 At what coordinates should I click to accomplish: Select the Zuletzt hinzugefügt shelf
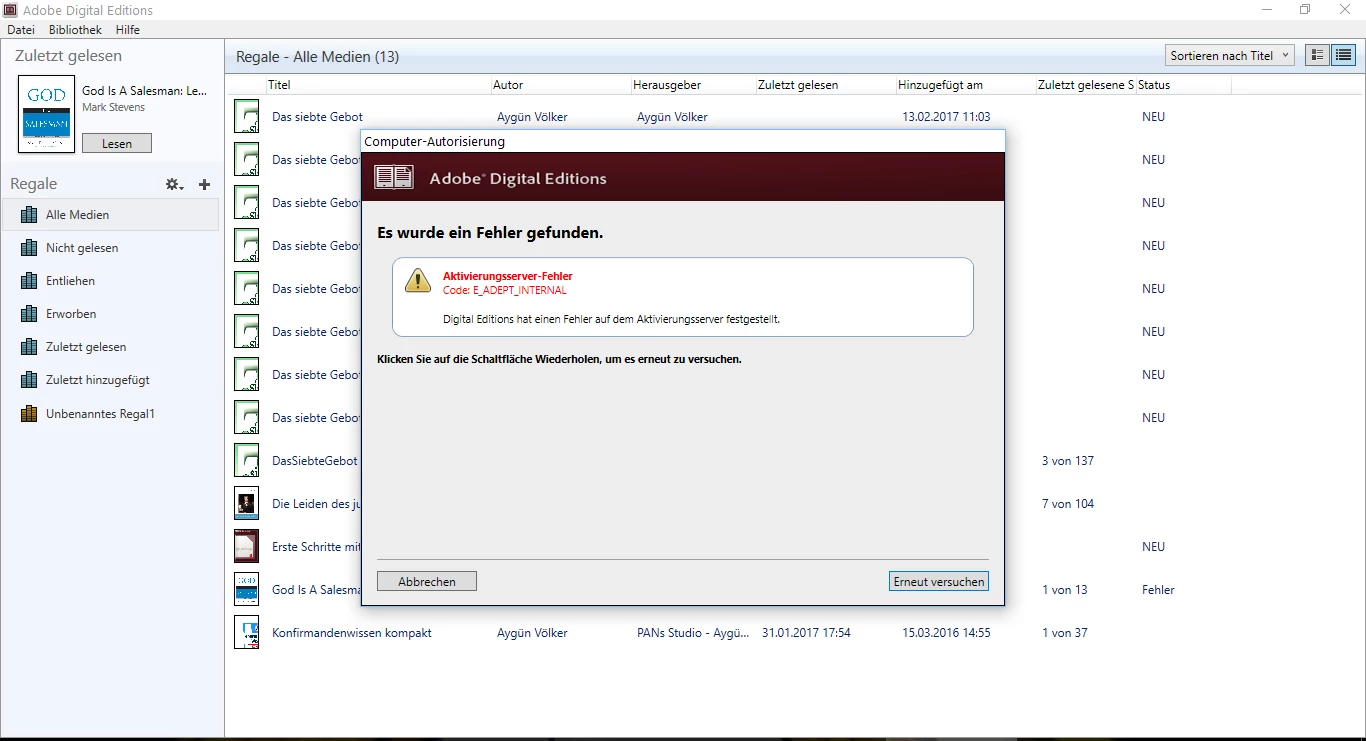[111, 380]
